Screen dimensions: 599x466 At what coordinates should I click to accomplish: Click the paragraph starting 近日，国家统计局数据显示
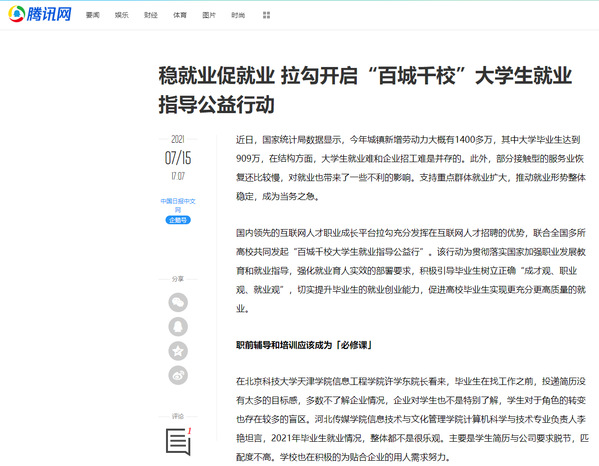point(411,168)
